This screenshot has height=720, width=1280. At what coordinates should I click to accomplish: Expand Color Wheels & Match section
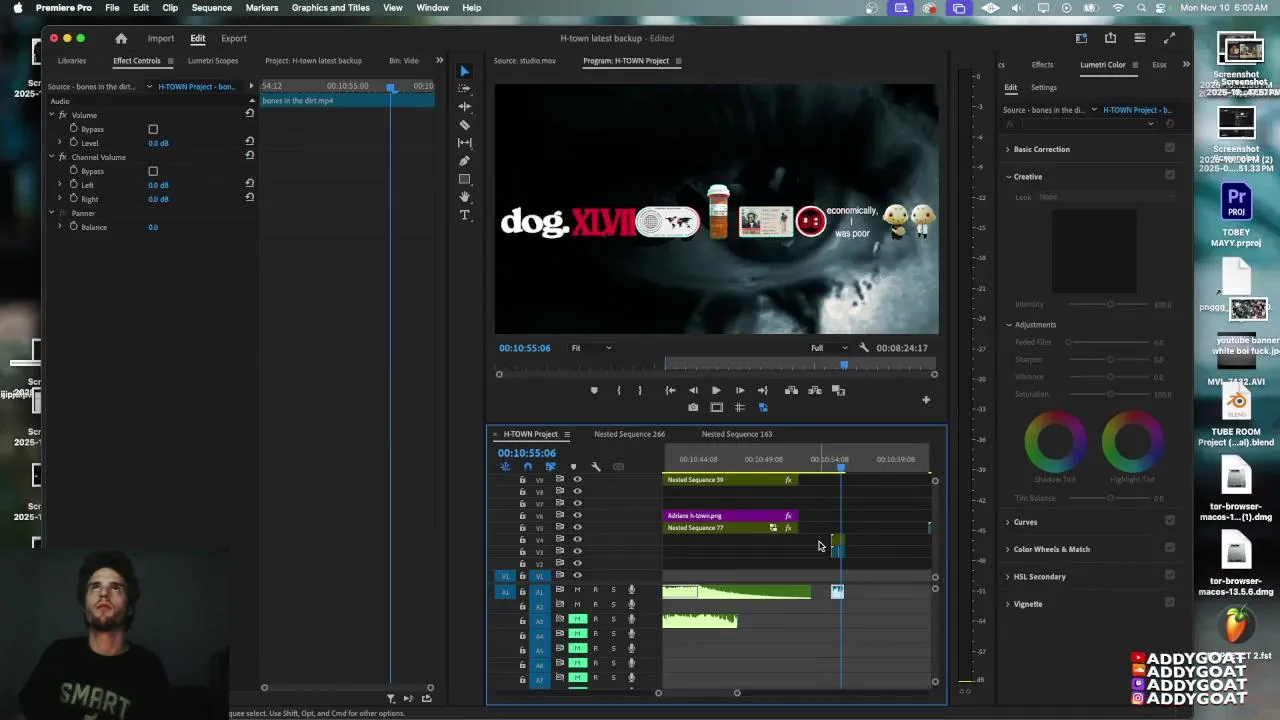tap(1008, 549)
